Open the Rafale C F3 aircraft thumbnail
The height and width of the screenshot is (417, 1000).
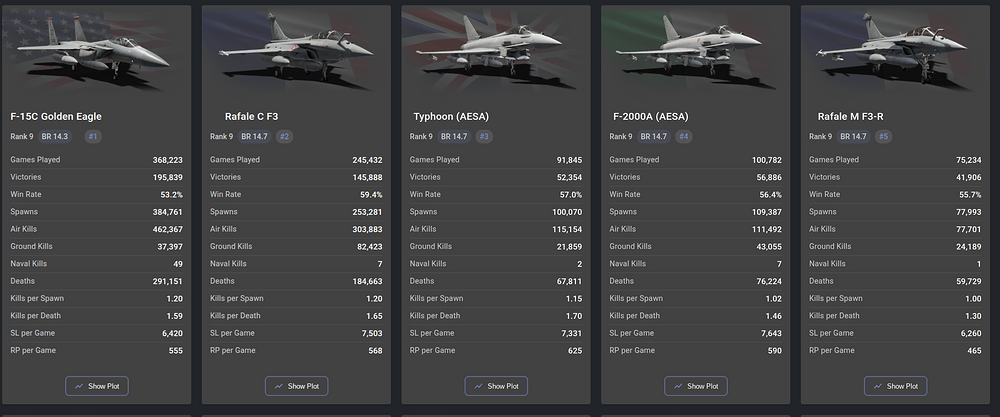click(296, 50)
